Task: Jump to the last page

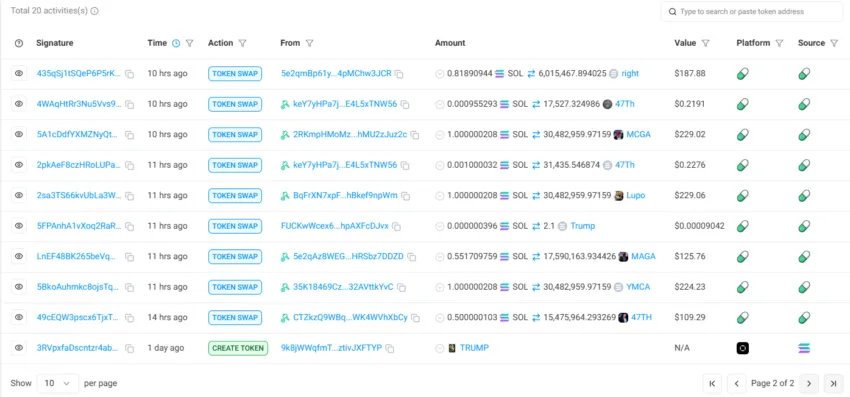Action: [x=833, y=383]
